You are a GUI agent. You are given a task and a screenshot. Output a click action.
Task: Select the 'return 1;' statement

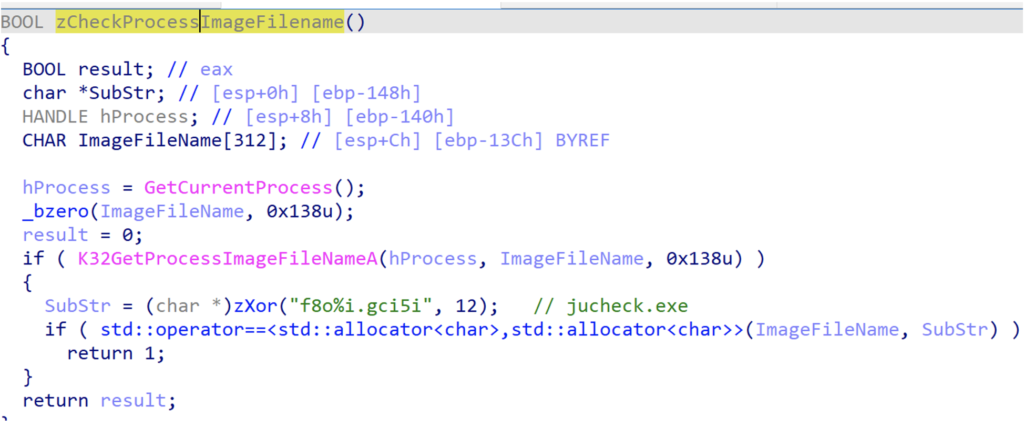[x=116, y=354]
